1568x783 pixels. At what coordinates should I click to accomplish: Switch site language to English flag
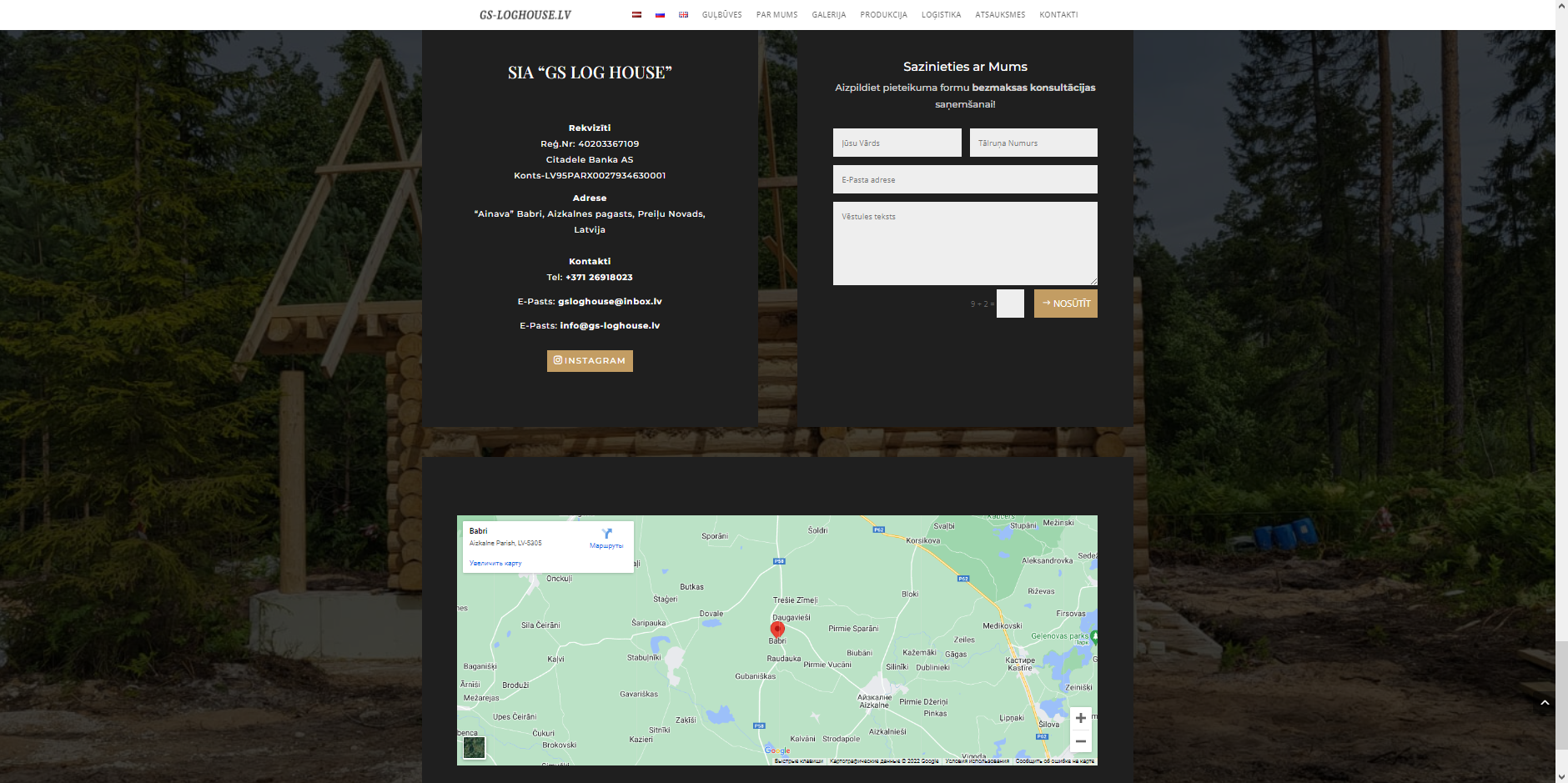[683, 14]
